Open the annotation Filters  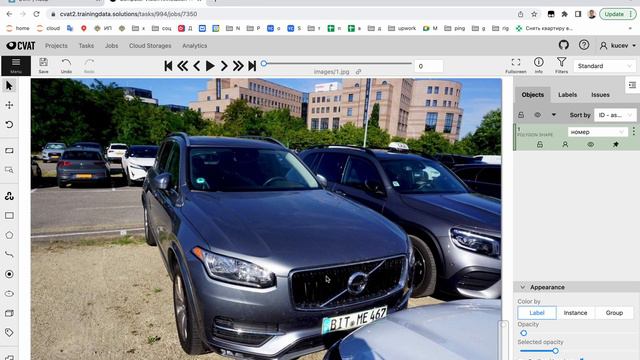[562, 65]
